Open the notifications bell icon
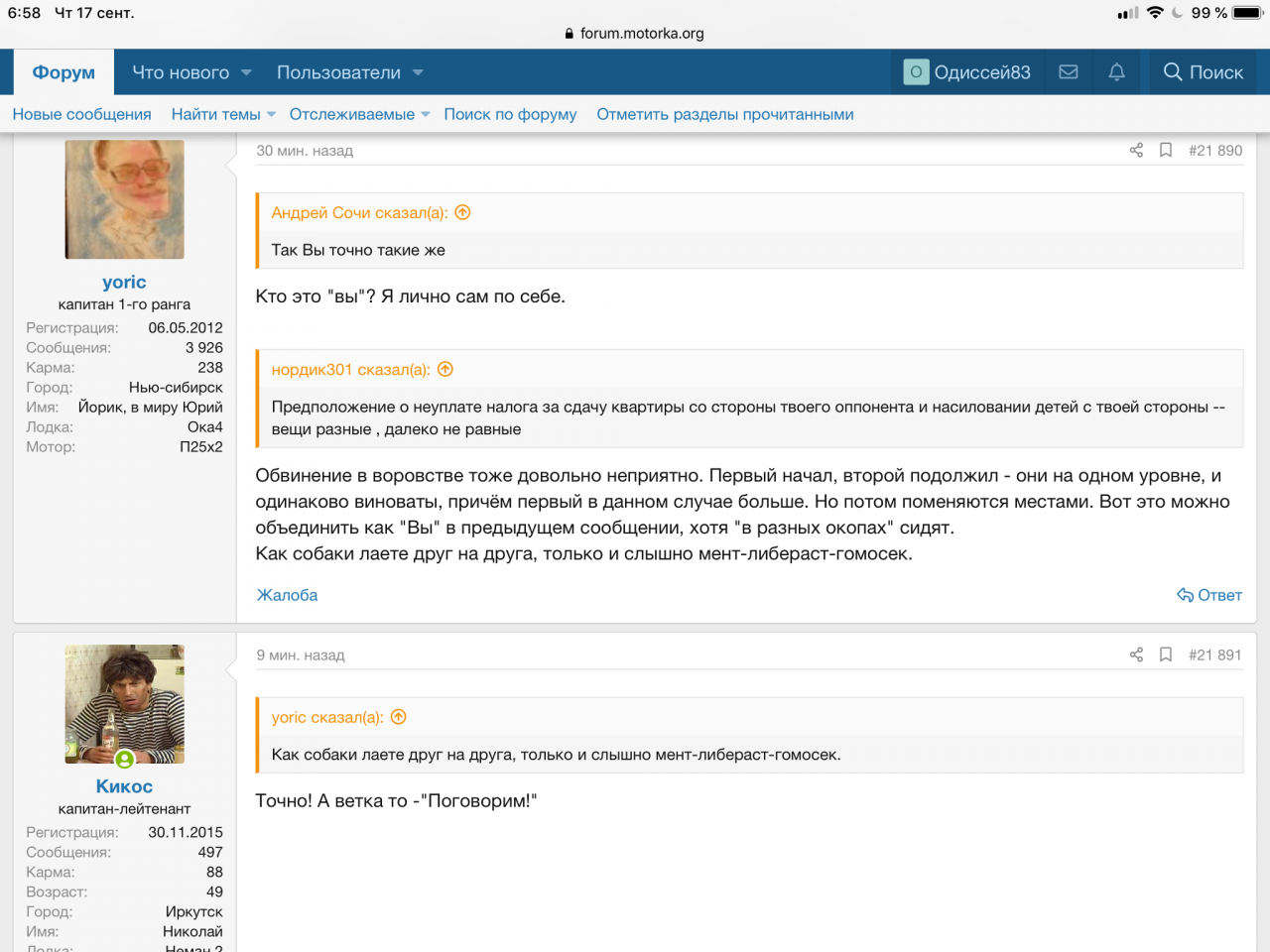Image resolution: width=1270 pixels, height=952 pixels. 1116,72
